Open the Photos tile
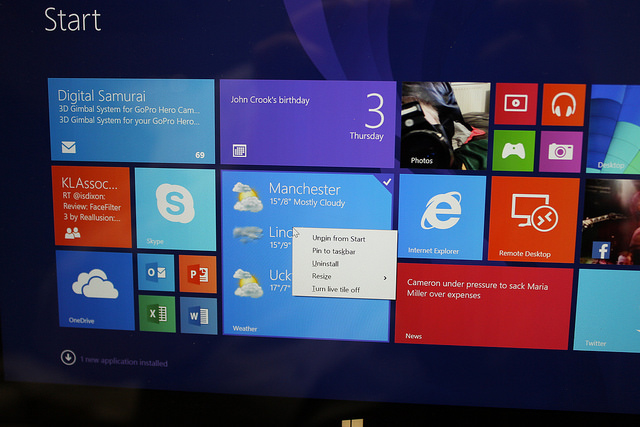 pyautogui.click(x=445, y=126)
